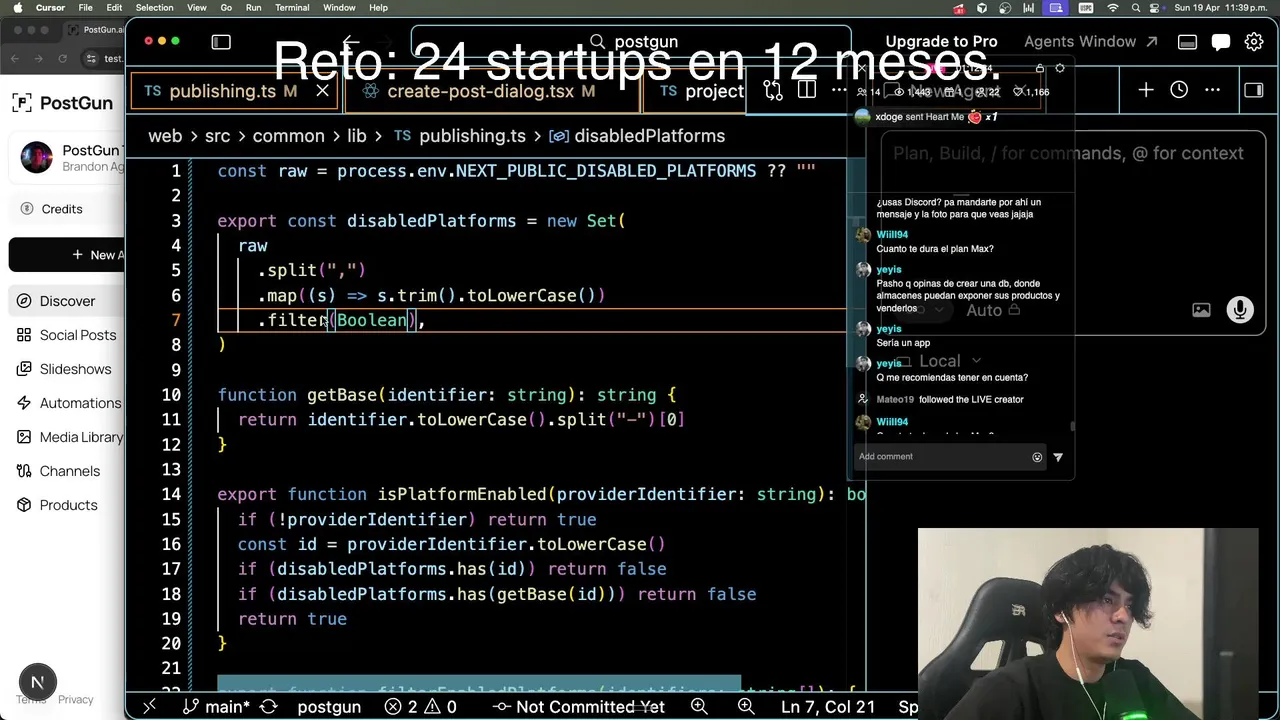Open the Apple menu

(x=17, y=7)
